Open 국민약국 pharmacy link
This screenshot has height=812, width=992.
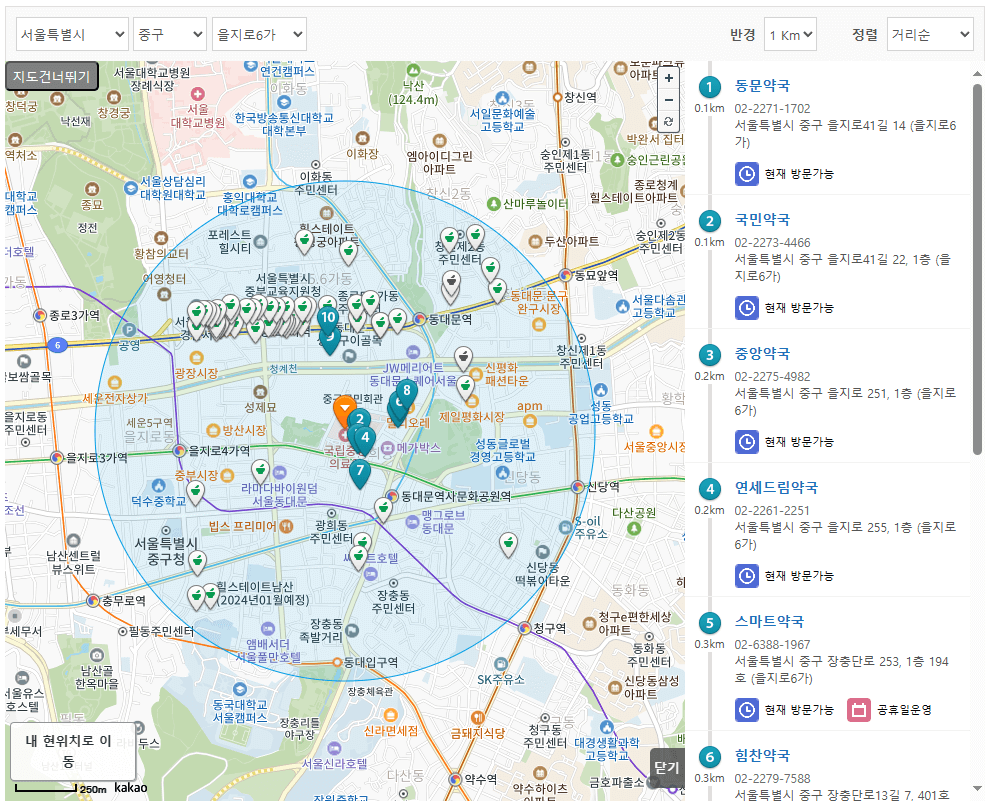[762, 220]
